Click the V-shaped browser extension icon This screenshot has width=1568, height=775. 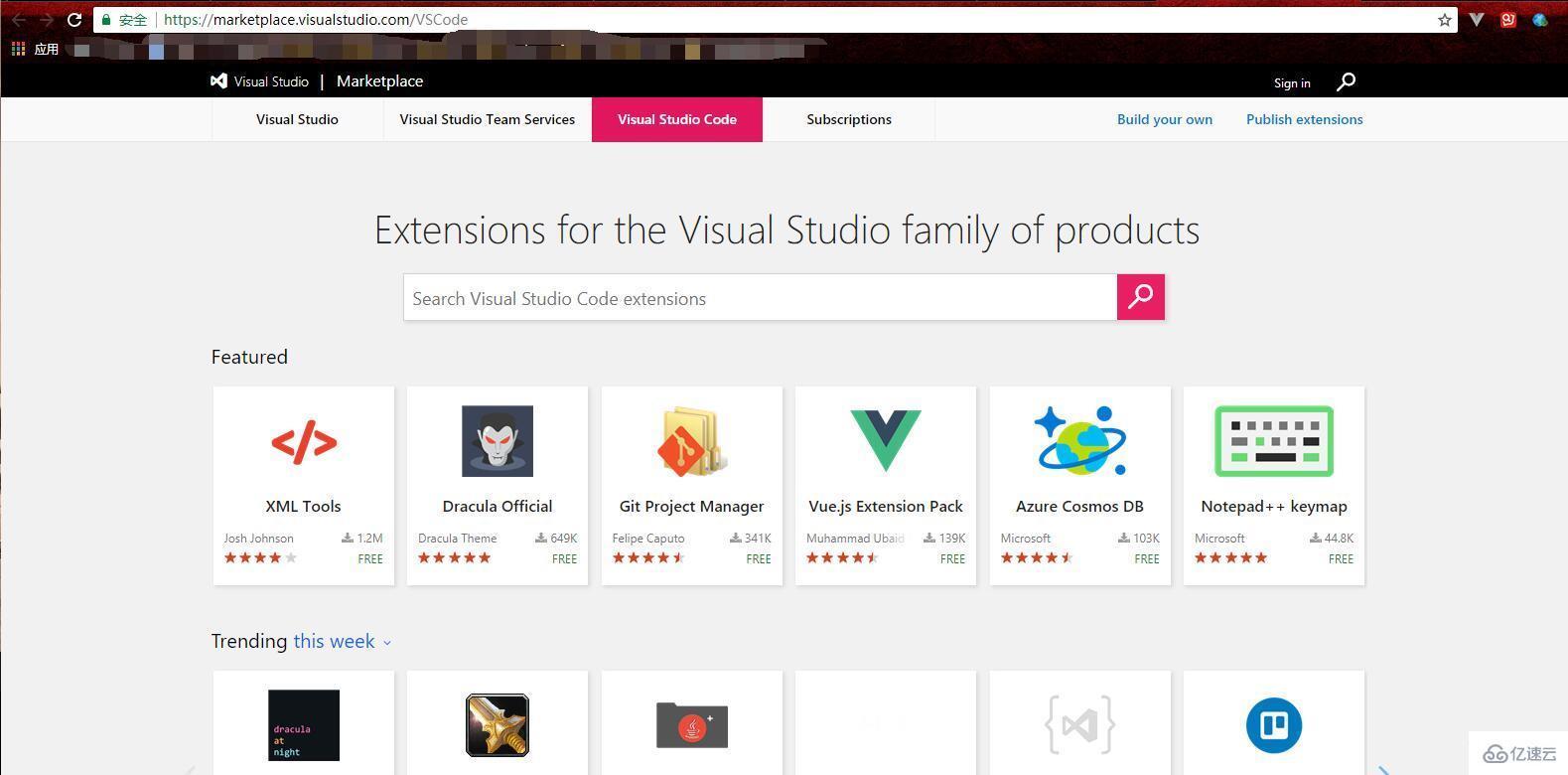click(x=1477, y=19)
